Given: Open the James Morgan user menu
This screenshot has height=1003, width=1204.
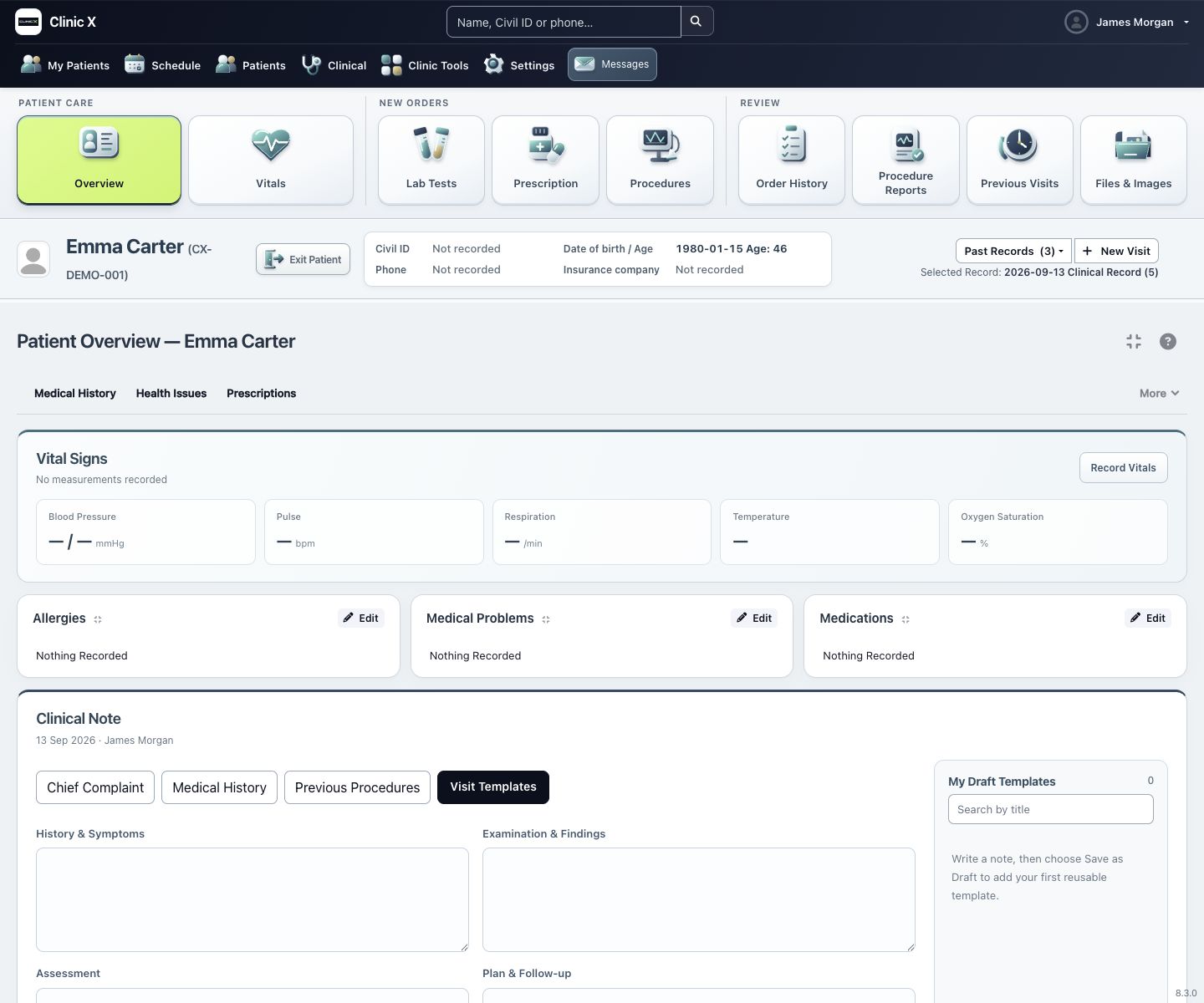Looking at the screenshot, I should 1127,22.
